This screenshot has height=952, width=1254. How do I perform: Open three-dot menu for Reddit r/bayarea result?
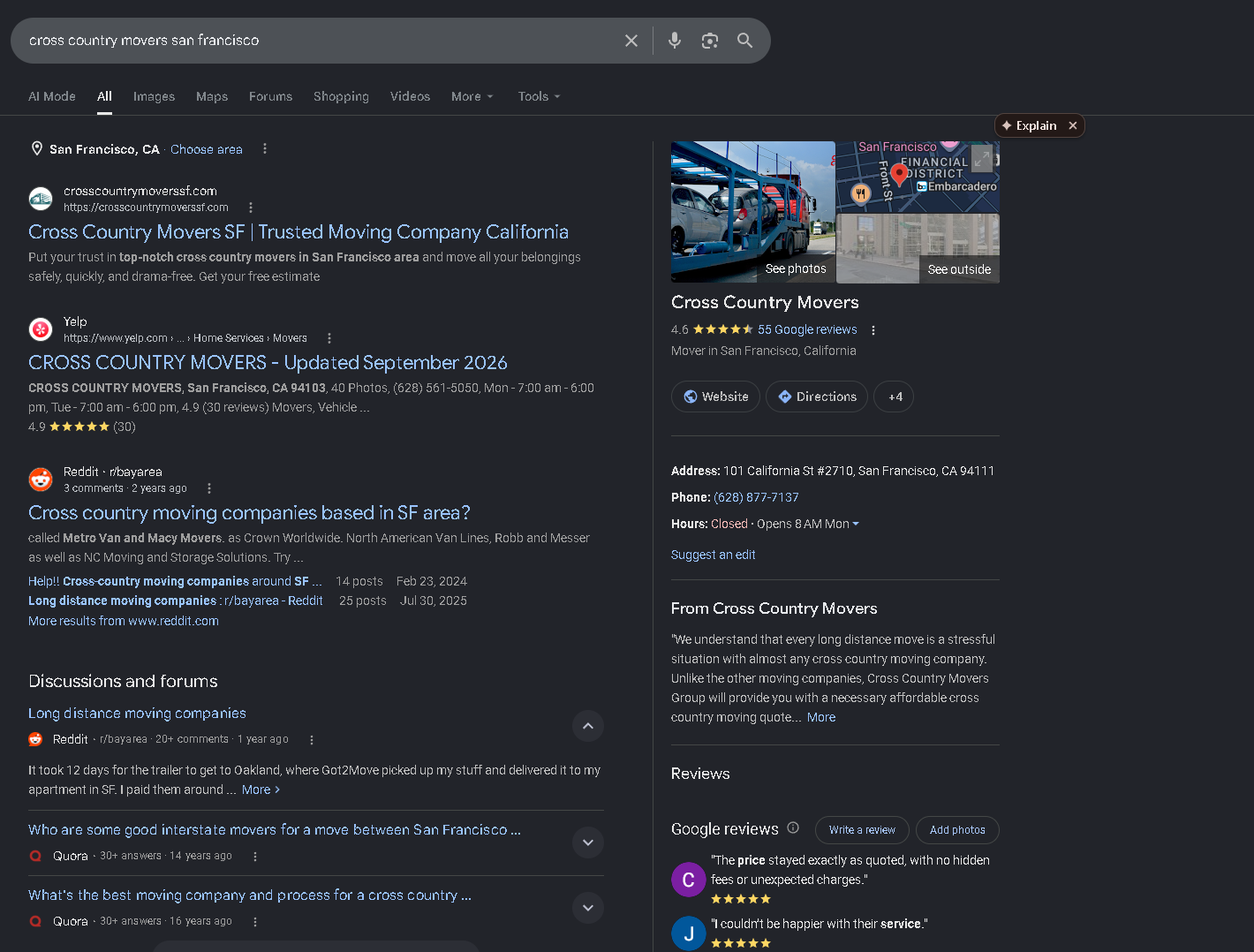click(x=209, y=488)
